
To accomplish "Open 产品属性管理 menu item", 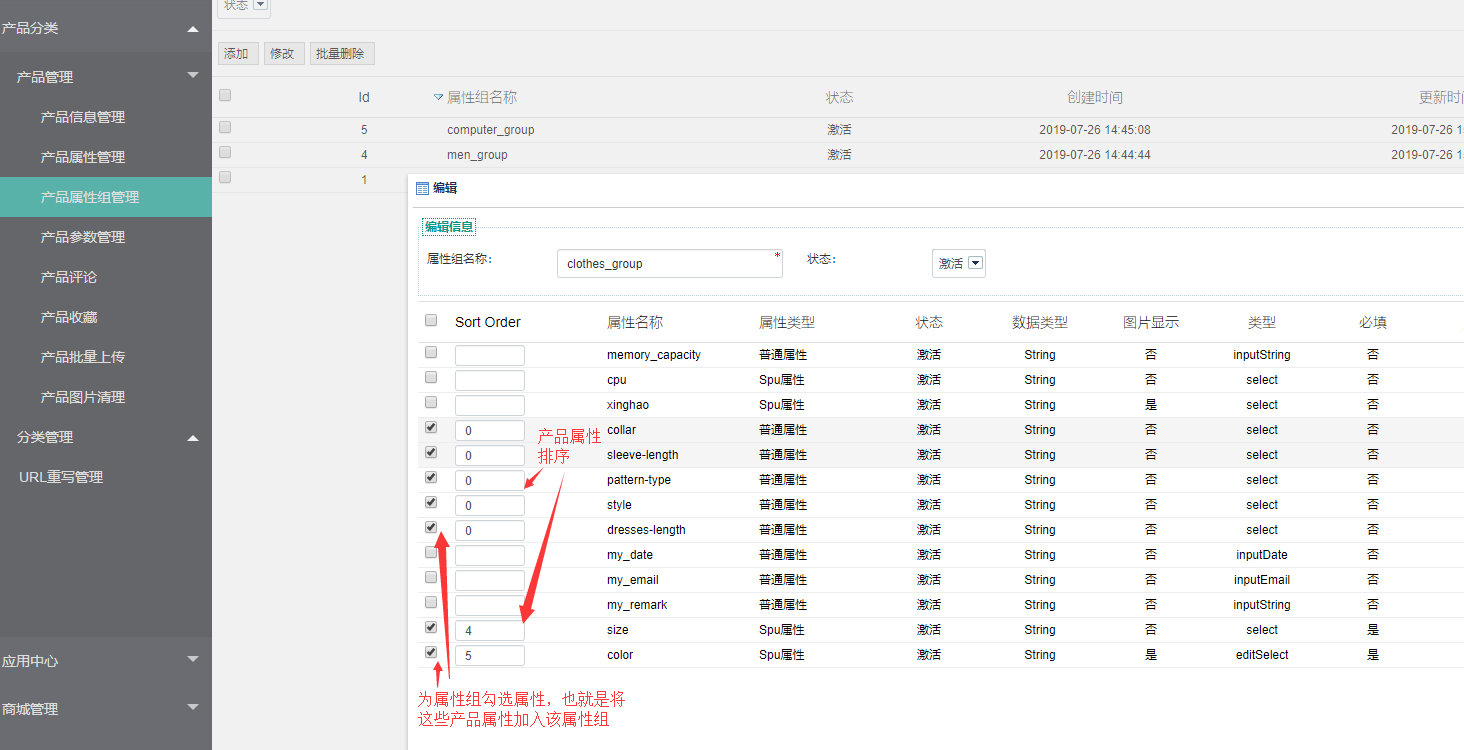I will pyautogui.click(x=83, y=157).
